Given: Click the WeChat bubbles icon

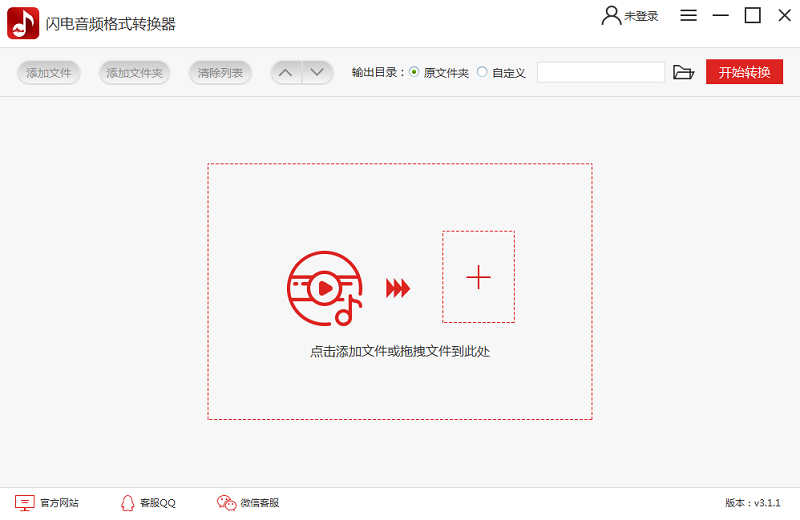Looking at the screenshot, I should coord(227,503).
